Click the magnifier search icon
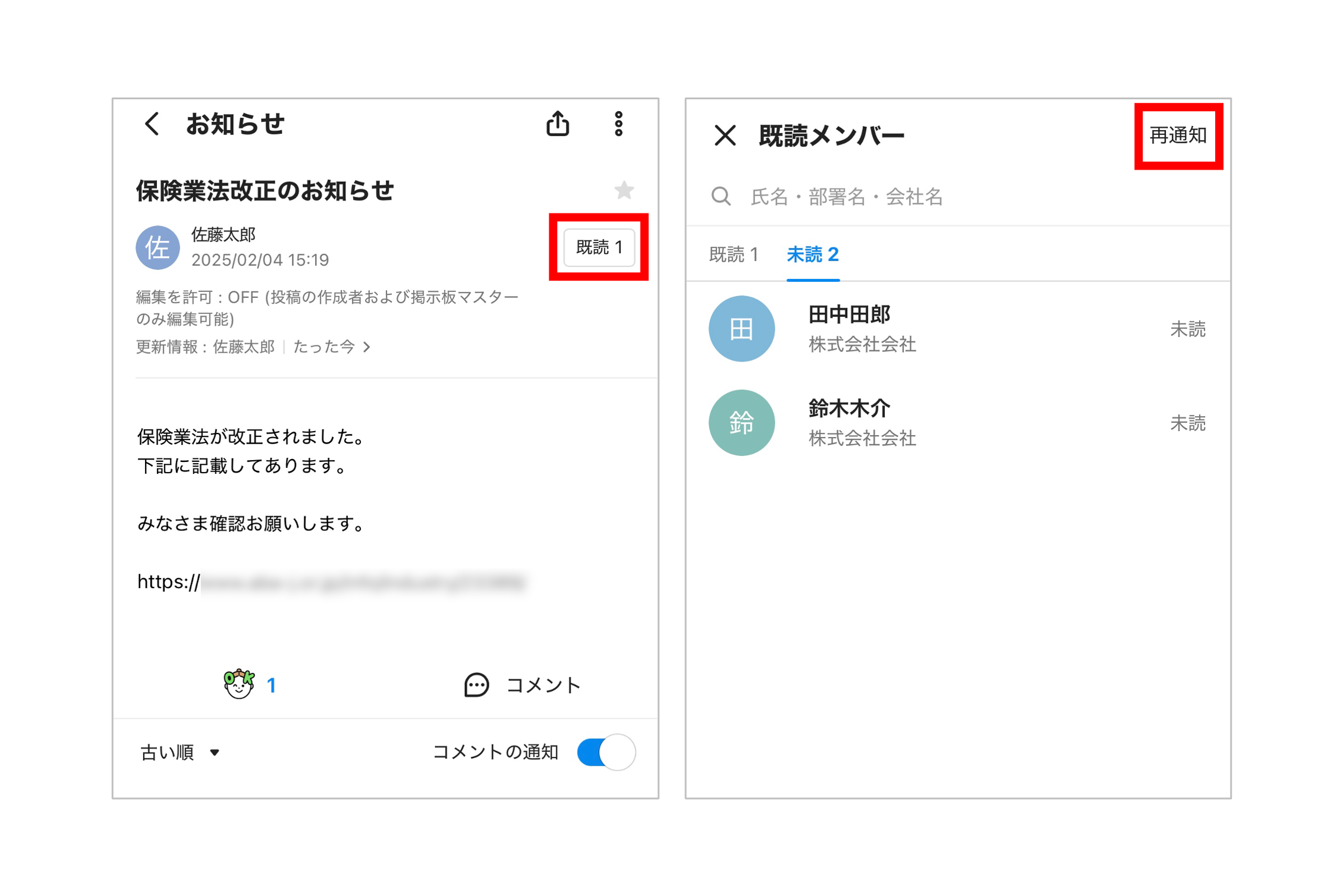 (x=721, y=196)
